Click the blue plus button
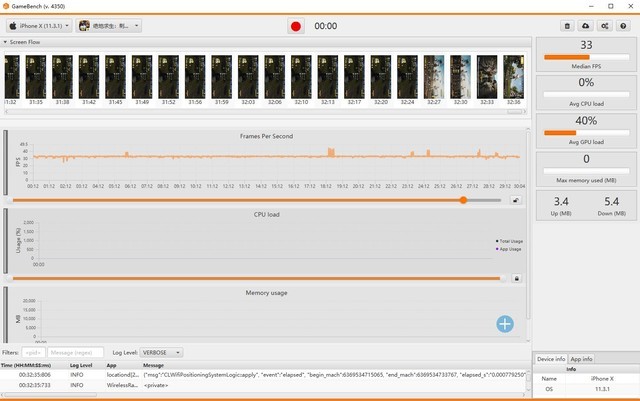The width and height of the screenshot is (640, 401). pos(505,323)
